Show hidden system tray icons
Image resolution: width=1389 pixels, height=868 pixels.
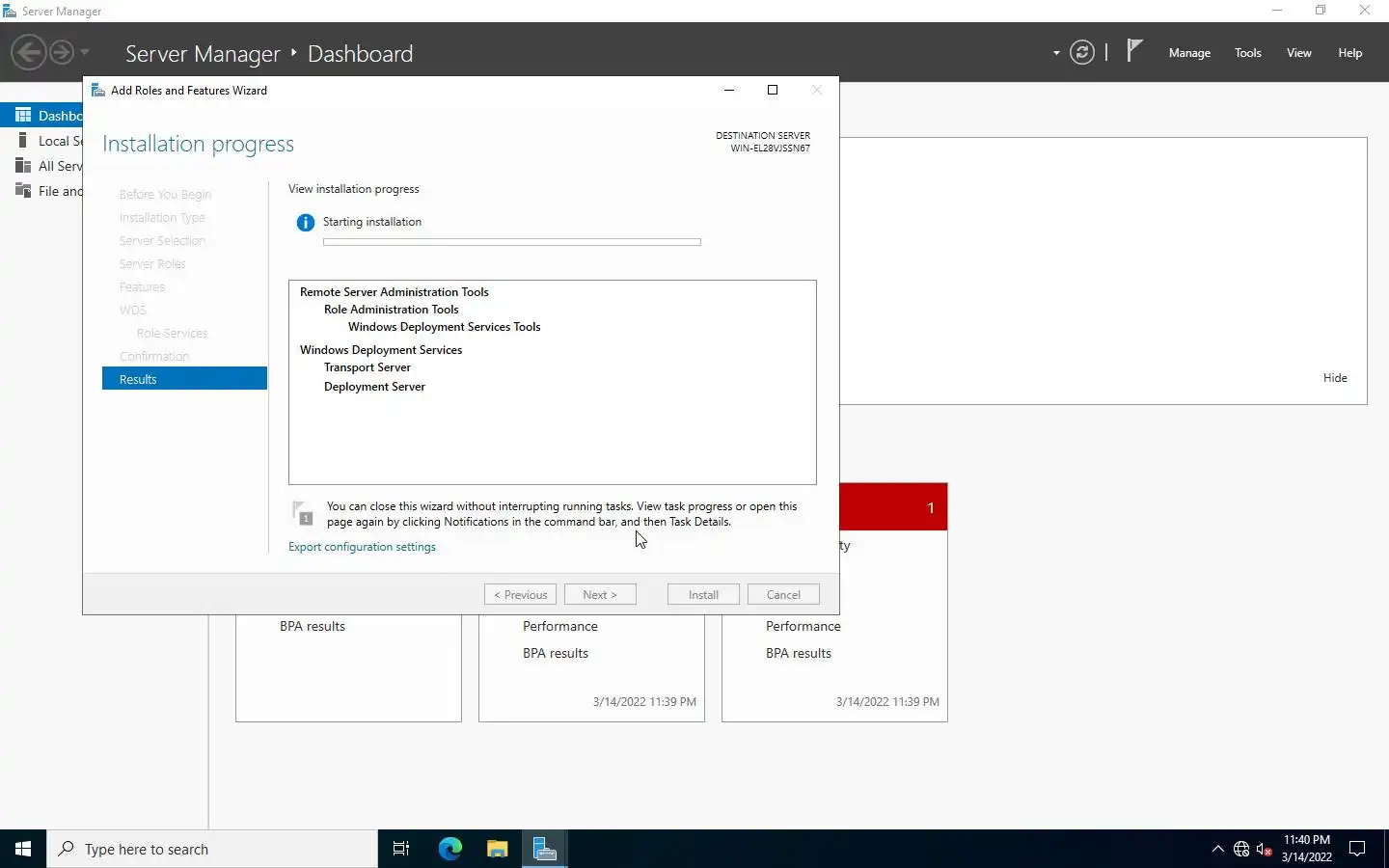tap(1217, 849)
